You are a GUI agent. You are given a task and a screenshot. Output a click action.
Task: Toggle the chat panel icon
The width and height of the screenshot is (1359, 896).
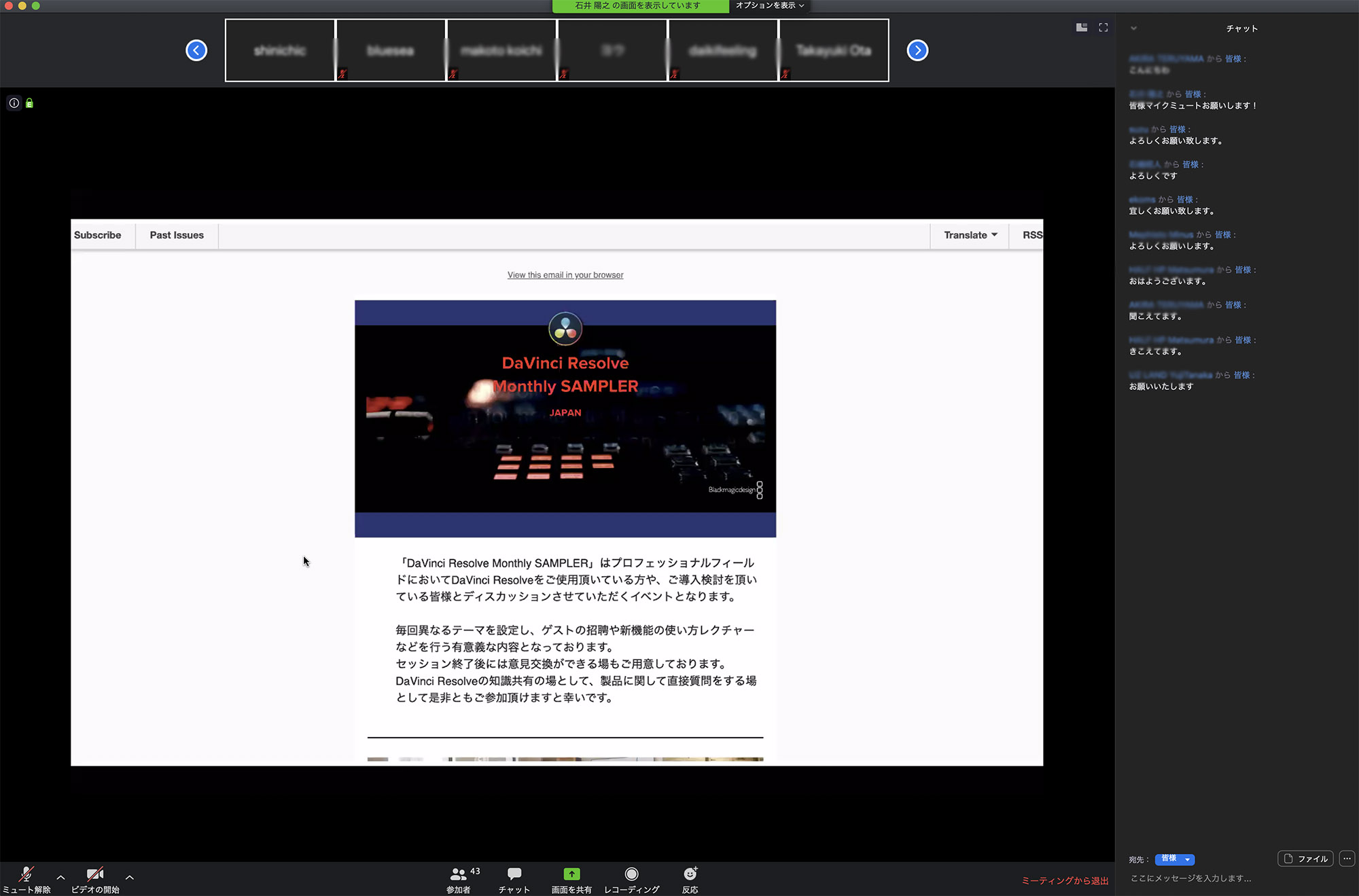(x=514, y=879)
